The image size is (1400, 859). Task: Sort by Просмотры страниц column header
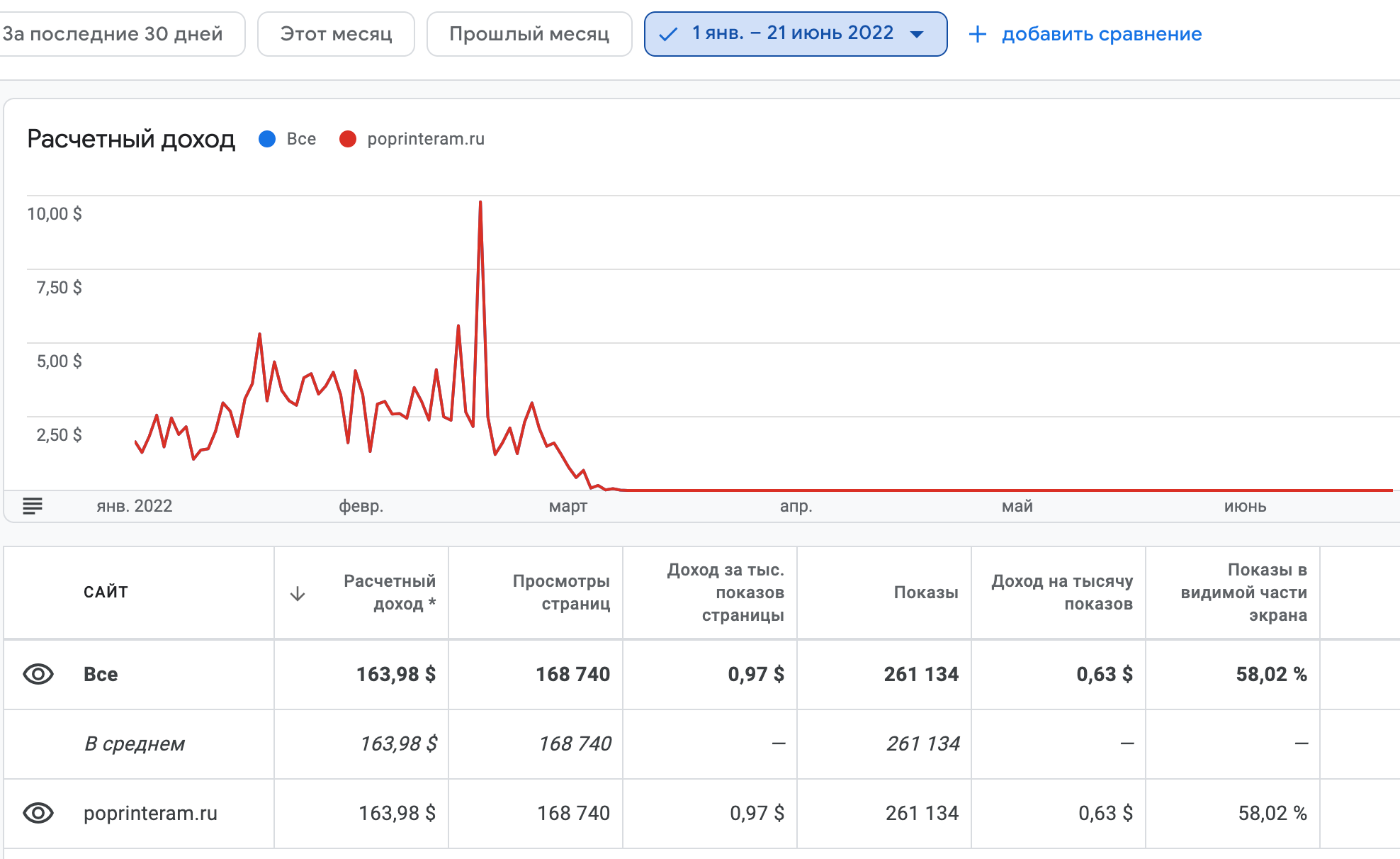click(x=561, y=592)
